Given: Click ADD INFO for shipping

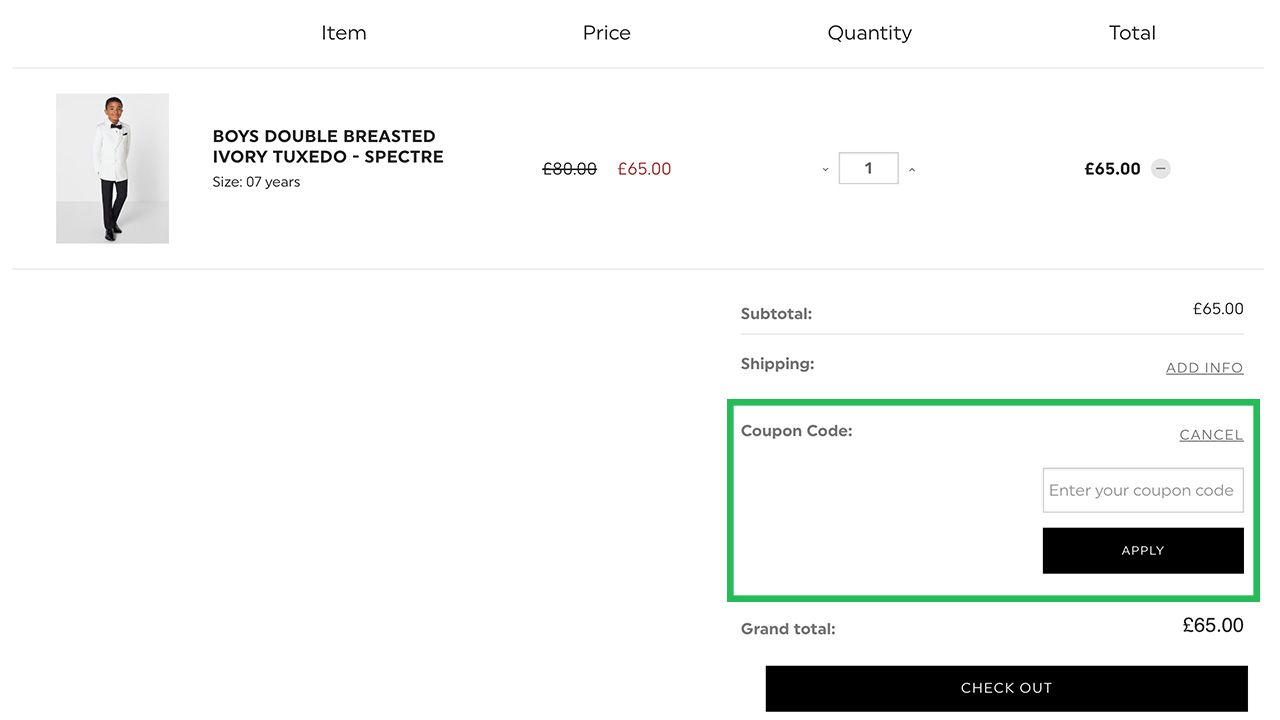Looking at the screenshot, I should tap(1204, 368).
